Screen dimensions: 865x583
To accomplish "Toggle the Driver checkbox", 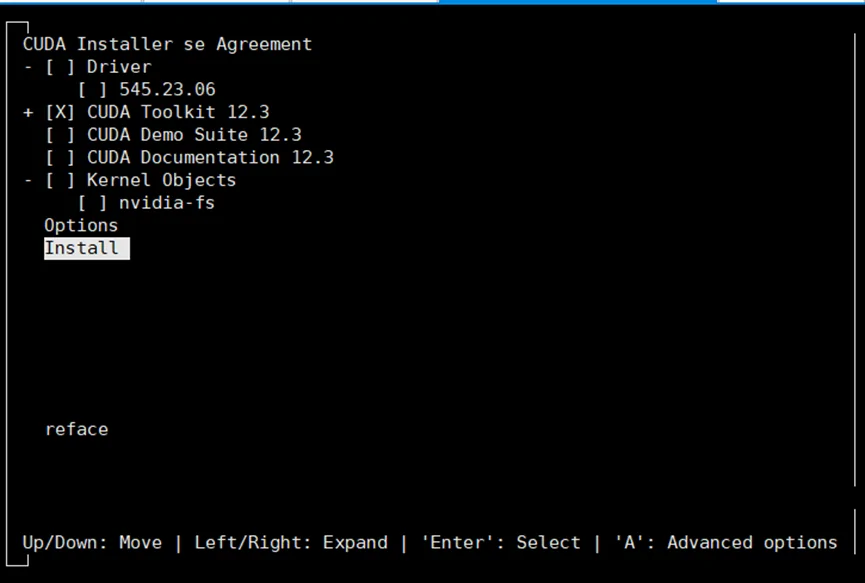I will click(x=60, y=67).
